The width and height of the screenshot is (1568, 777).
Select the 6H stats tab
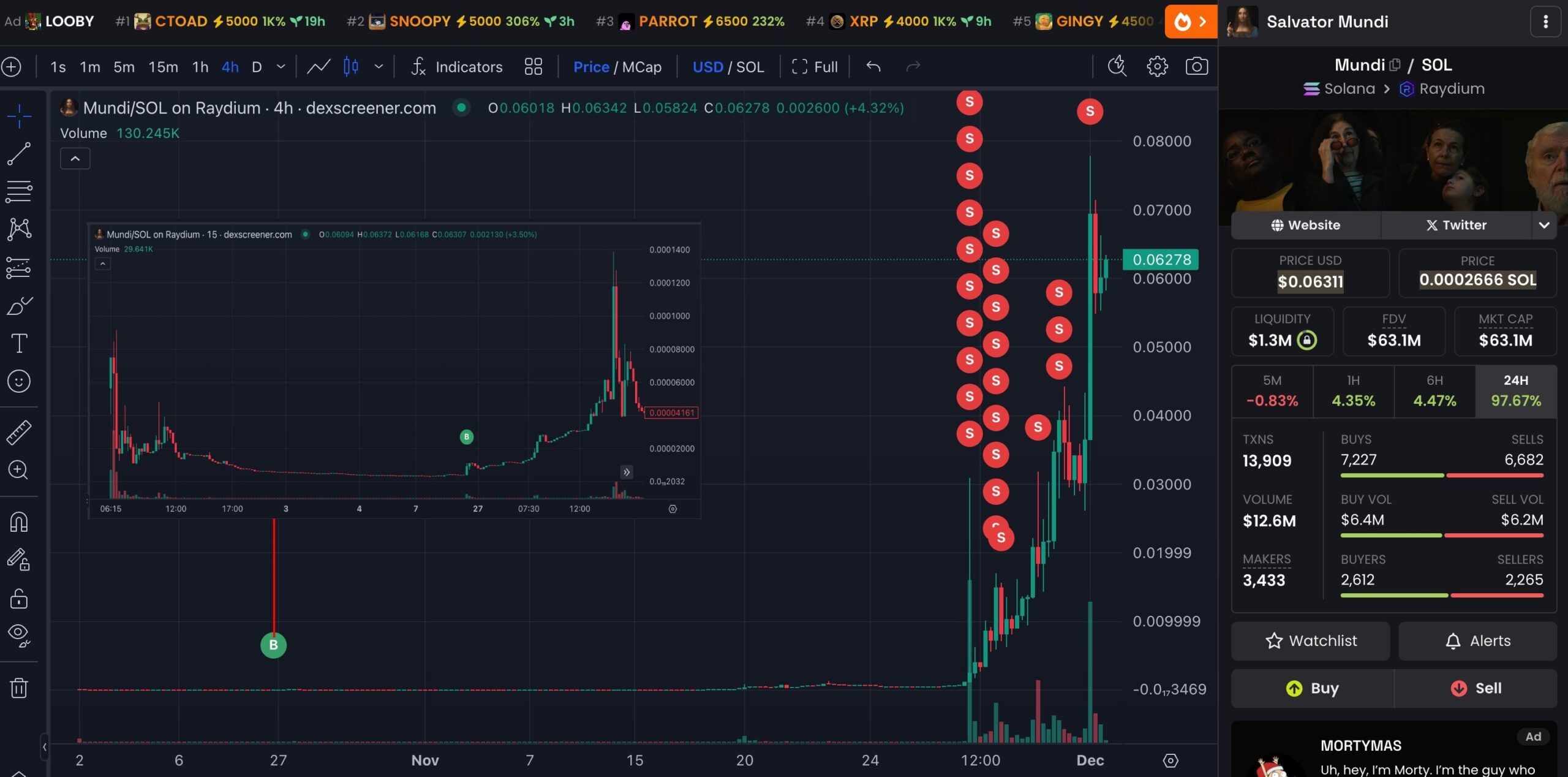1434,391
